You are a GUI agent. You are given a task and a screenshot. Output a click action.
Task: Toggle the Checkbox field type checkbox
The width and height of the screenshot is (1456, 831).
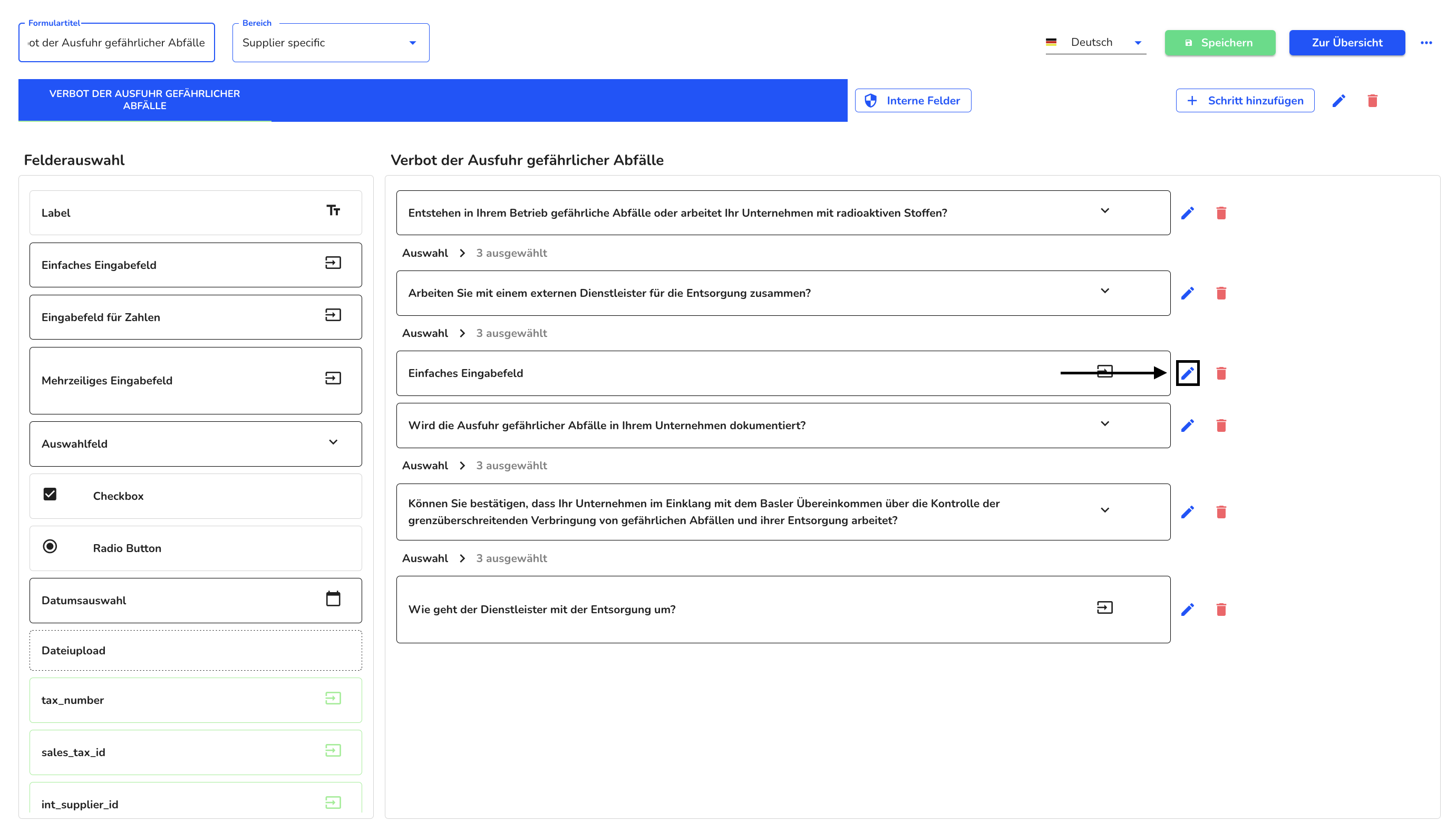[x=50, y=494]
